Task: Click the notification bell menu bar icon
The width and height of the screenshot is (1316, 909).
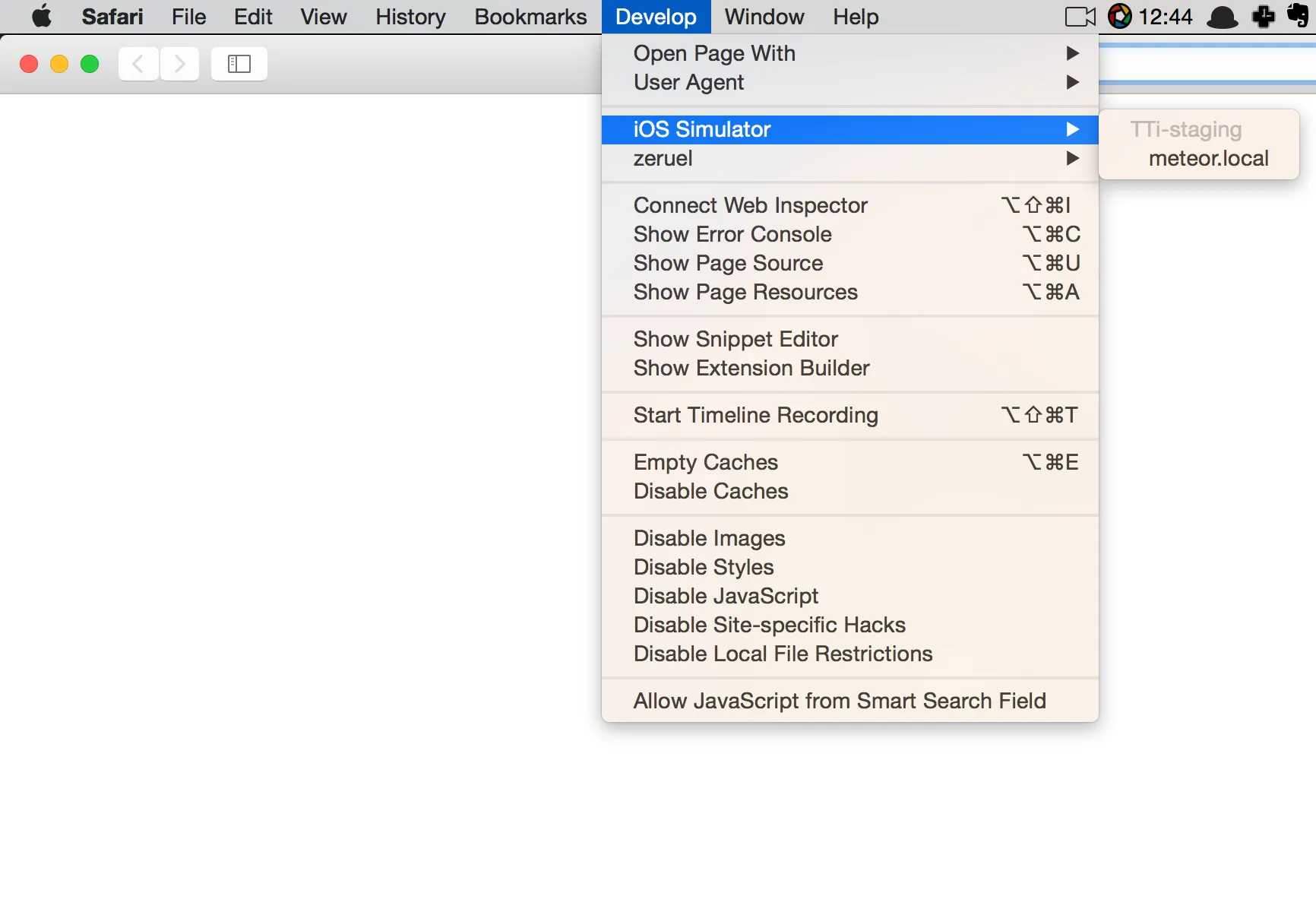Action: (1221, 17)
